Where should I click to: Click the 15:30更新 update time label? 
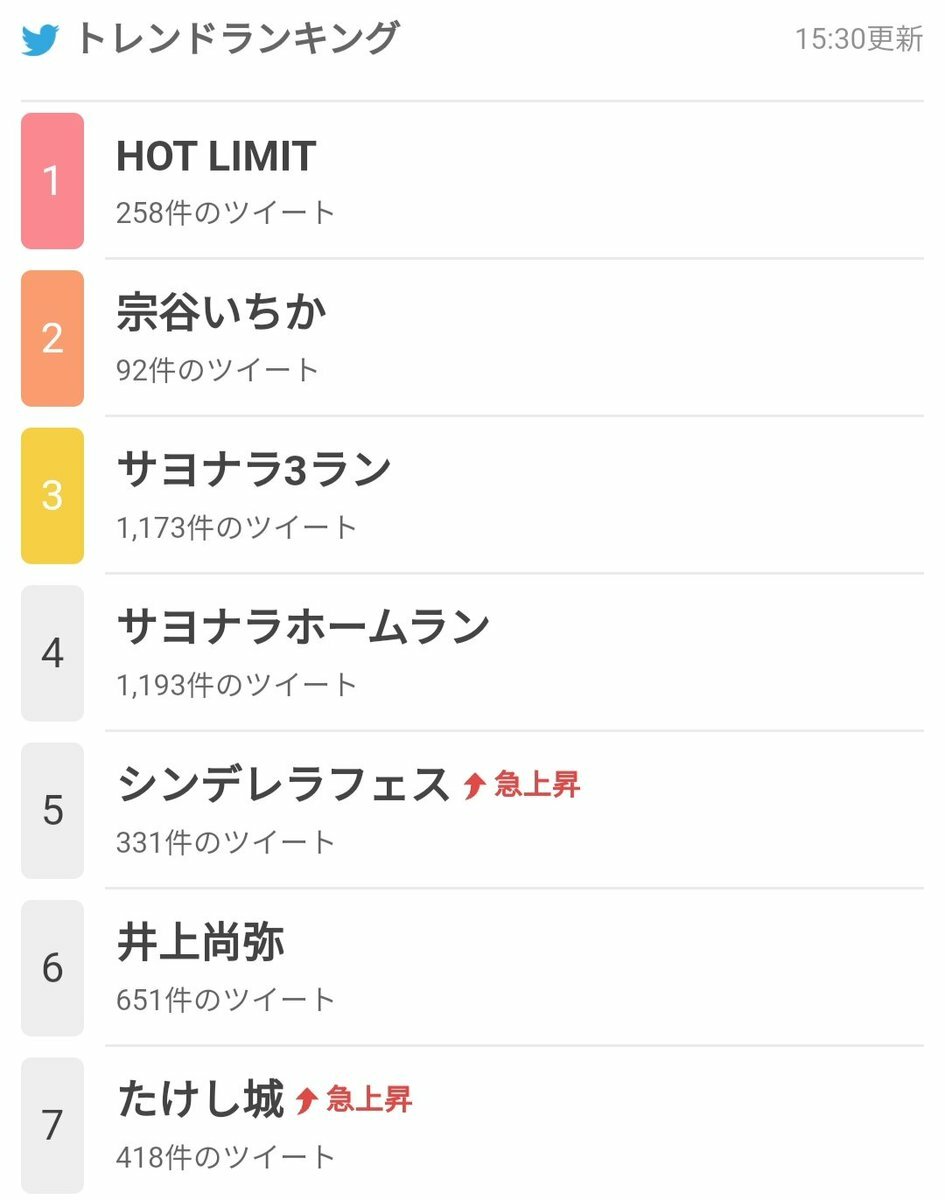(x=859, y=40)
